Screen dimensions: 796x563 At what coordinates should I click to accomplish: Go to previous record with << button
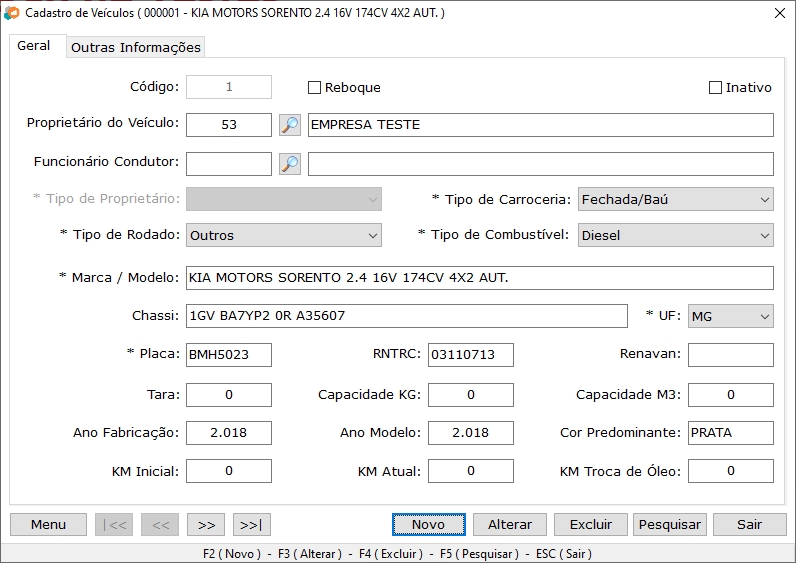(x=160, y=525)
